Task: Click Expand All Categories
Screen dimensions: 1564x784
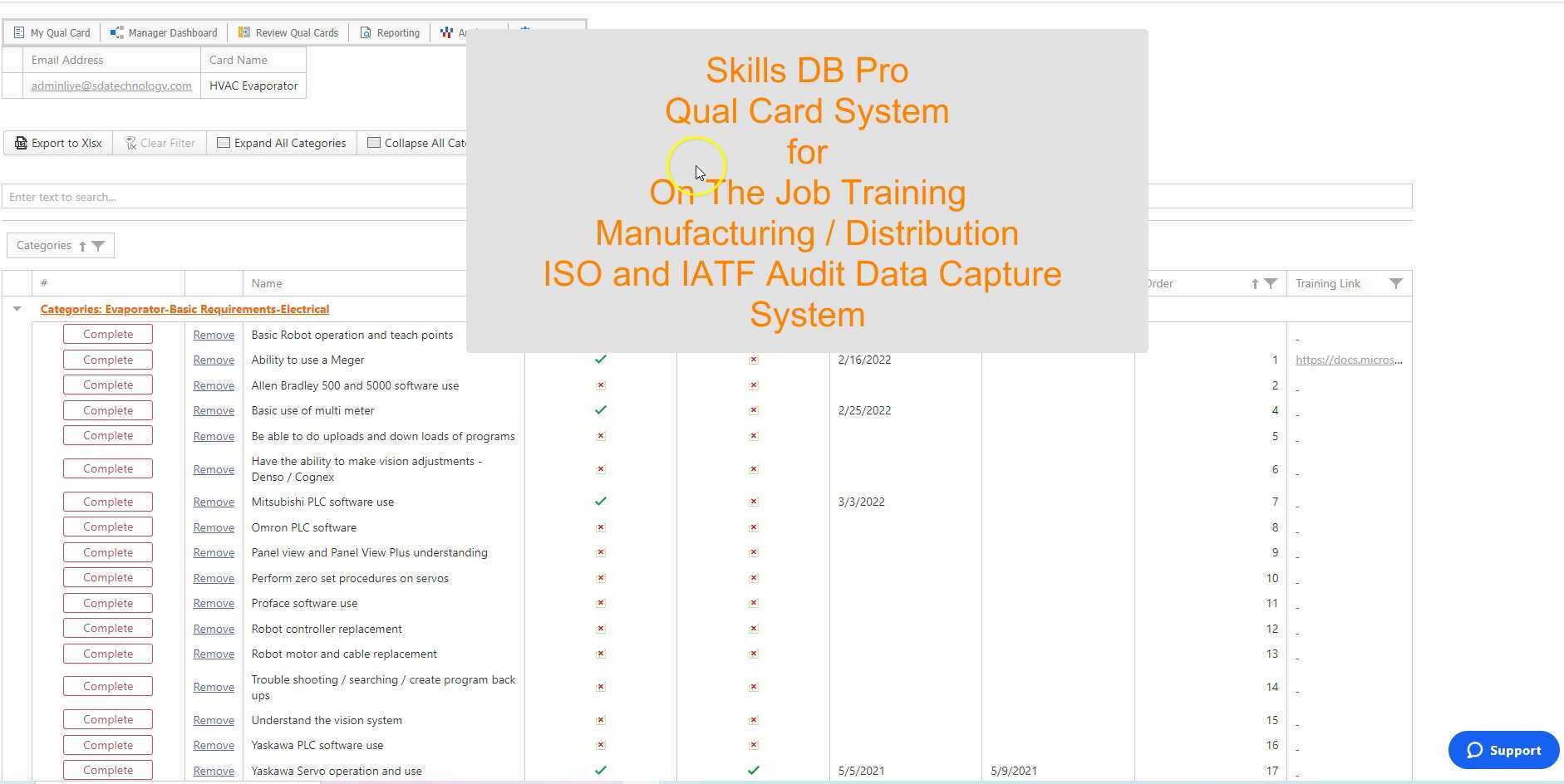Action: [x=282, y=142]
